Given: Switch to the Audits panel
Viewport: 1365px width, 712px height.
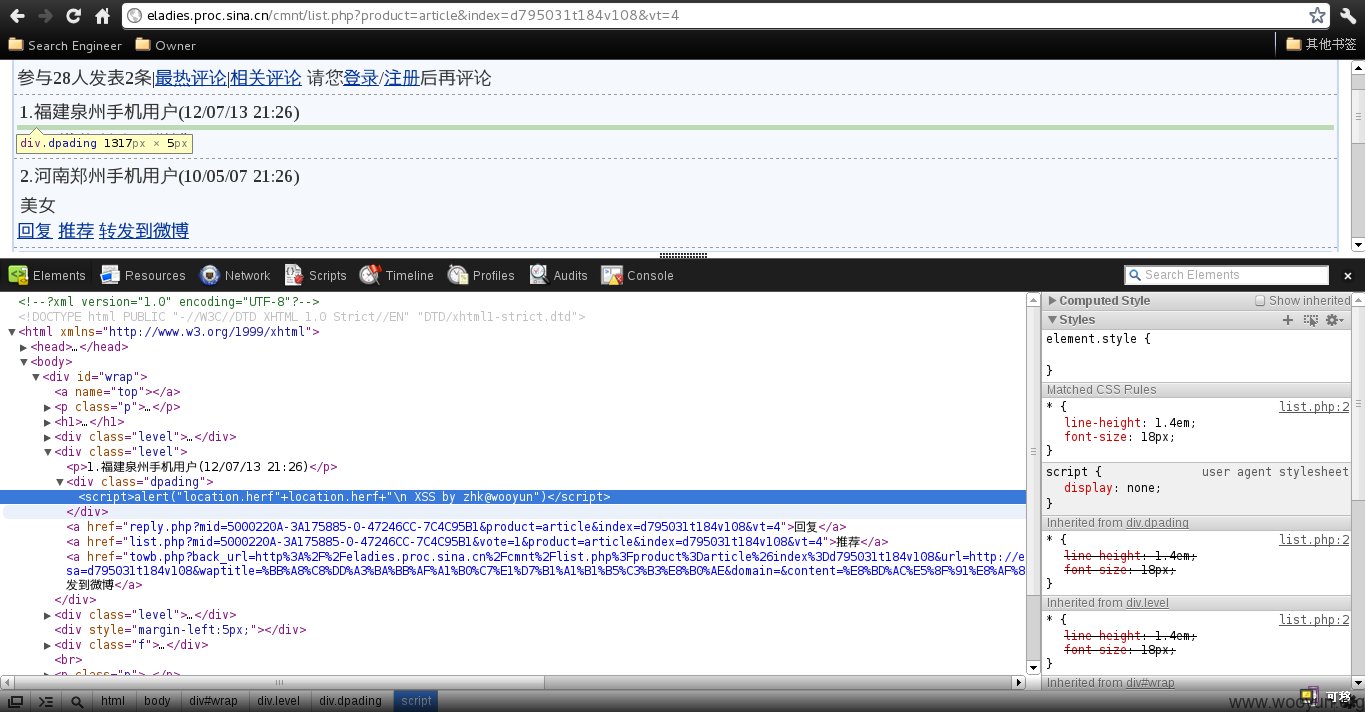Looking at the screenshot, I should 558,275.
